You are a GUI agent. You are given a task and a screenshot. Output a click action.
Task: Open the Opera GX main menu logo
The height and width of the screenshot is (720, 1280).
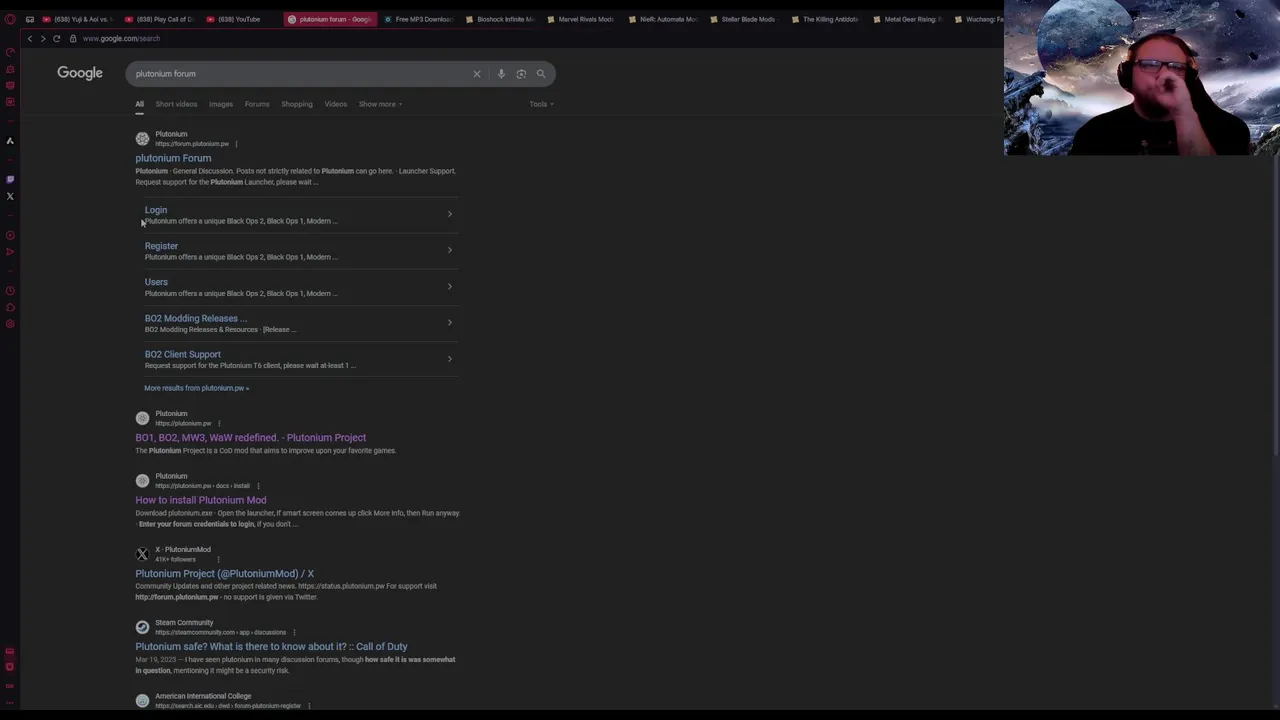point(10,19)
